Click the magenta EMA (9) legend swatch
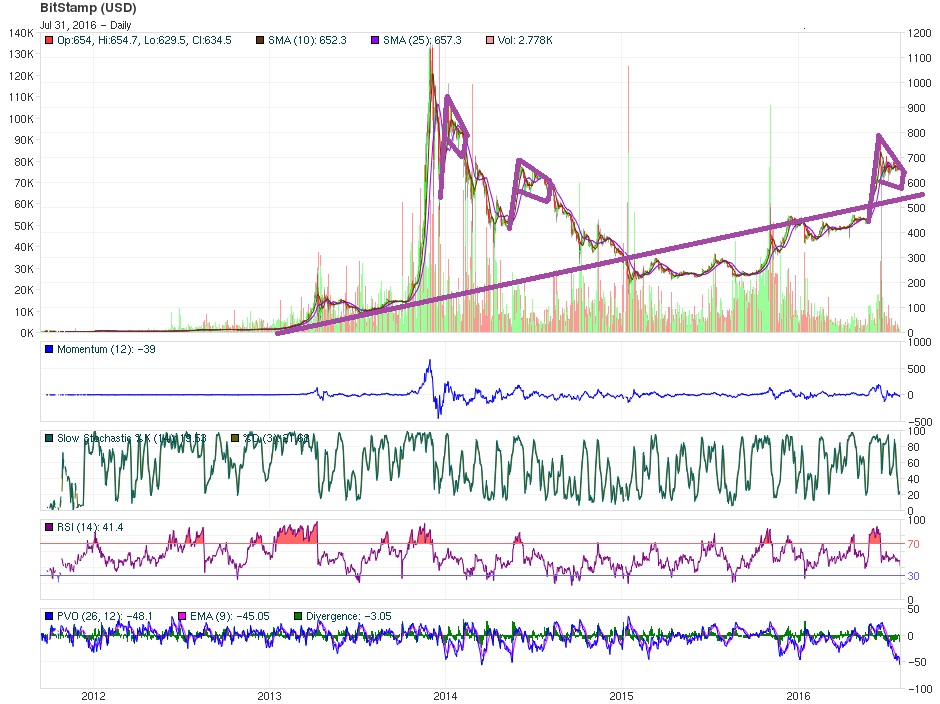This screenshot has height=704, width=940. coord(182,616)
